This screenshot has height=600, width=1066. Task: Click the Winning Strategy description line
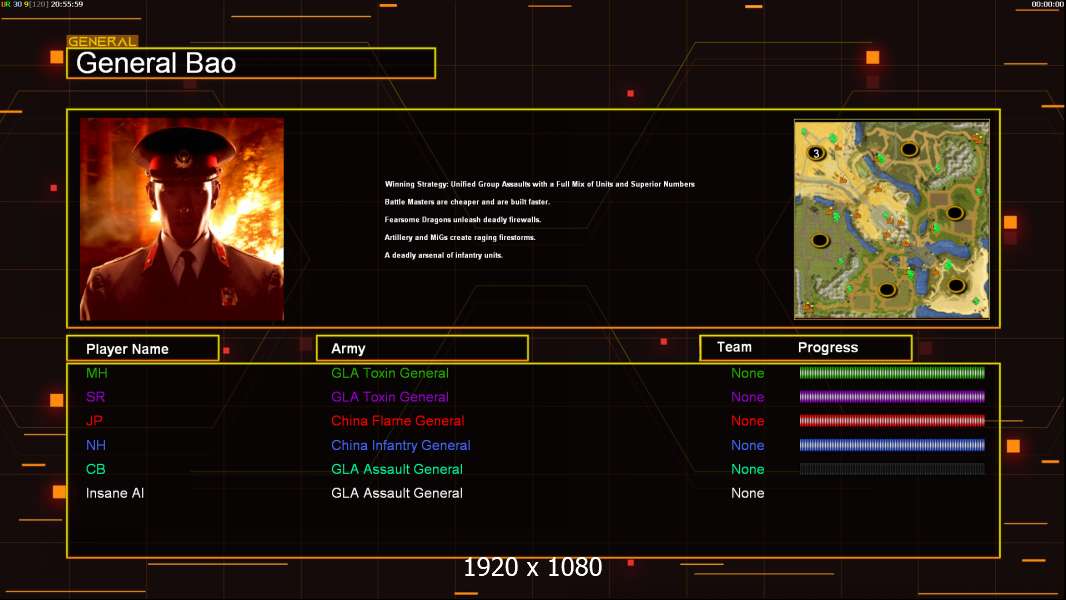pyautogui.click(x=540, y=184)
